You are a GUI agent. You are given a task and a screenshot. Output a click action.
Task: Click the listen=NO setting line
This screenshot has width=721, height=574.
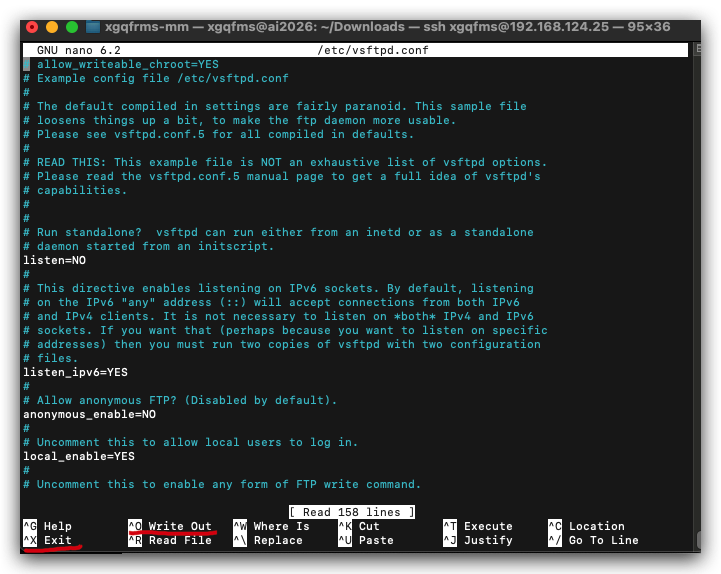55,260
